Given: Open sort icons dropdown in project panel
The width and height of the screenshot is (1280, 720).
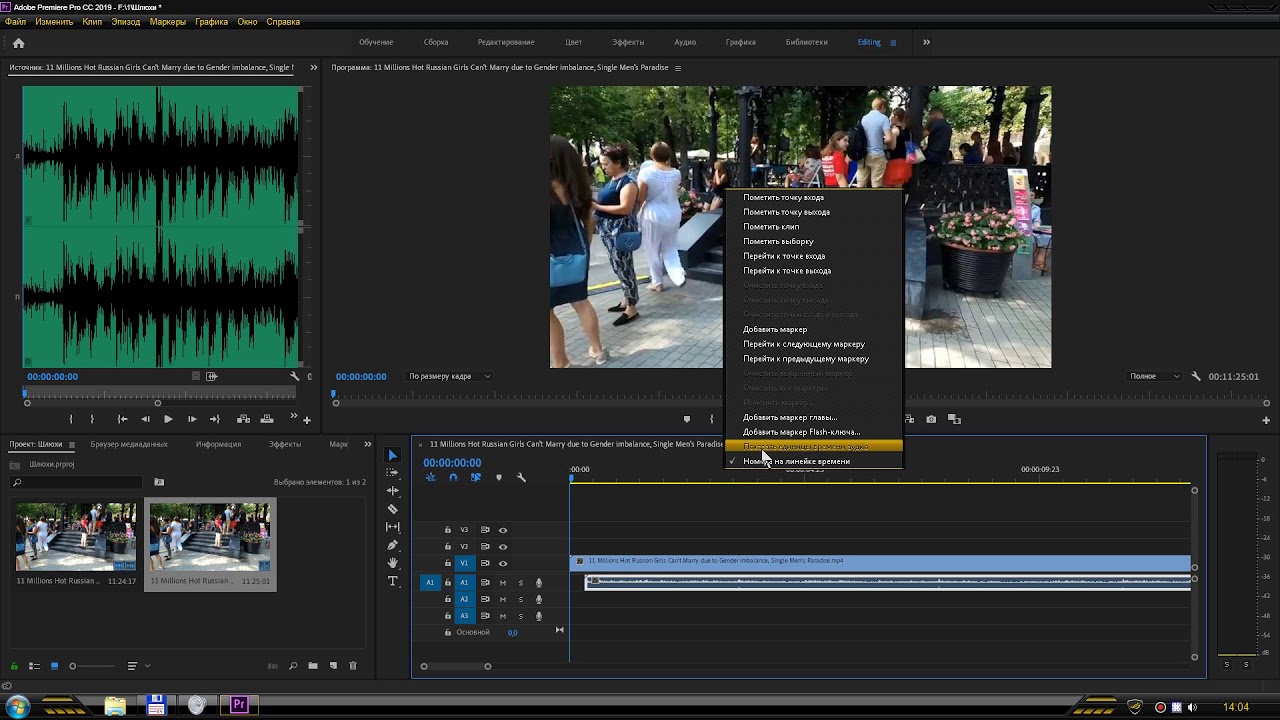Looking at the screenshot, I should pos(138,666).
